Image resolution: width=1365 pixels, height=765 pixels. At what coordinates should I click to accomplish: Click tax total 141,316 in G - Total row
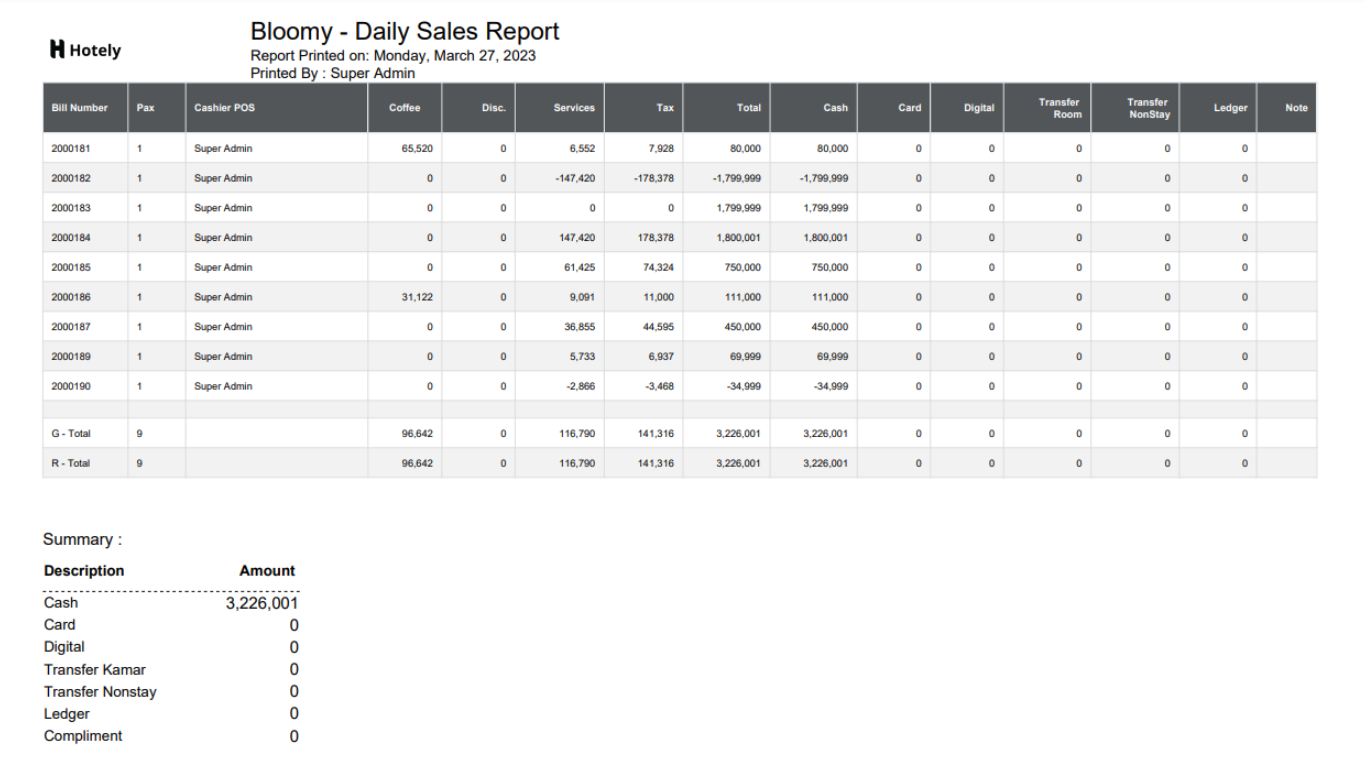coord(656,434)
